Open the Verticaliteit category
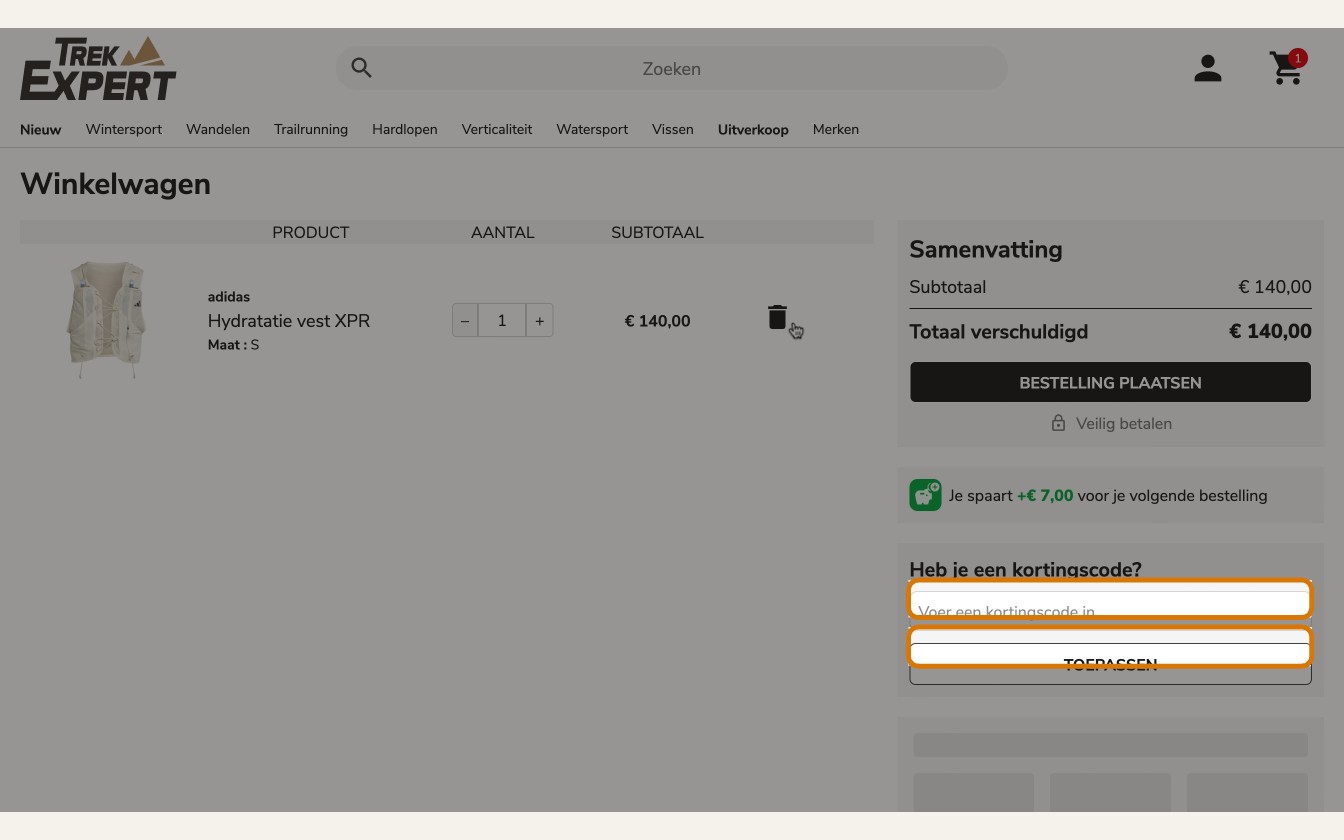The height and width of the screenshot is (840, 1344). pos(497,129)
